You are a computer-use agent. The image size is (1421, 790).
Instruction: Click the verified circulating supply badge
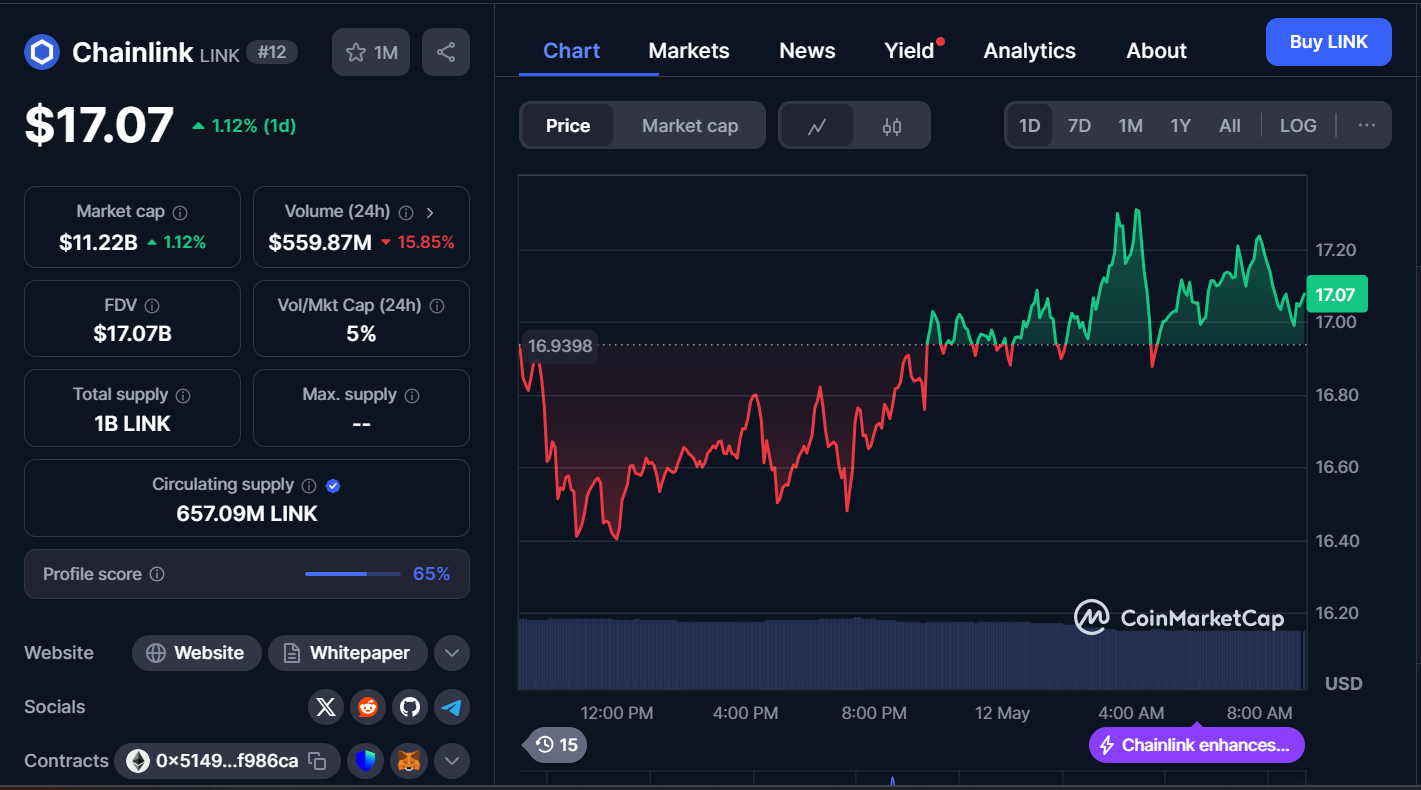(x=334, y=485)
